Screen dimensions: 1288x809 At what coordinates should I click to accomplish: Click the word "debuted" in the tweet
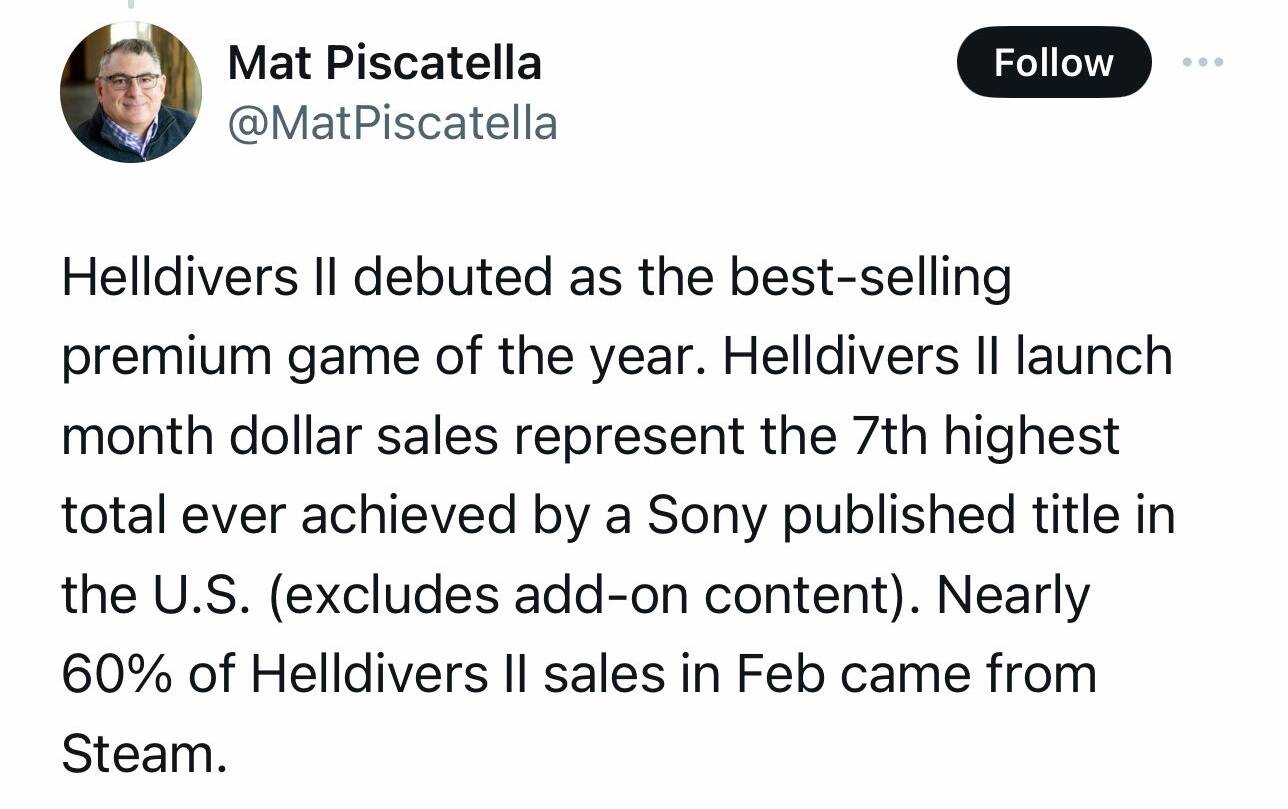(451, 277)
